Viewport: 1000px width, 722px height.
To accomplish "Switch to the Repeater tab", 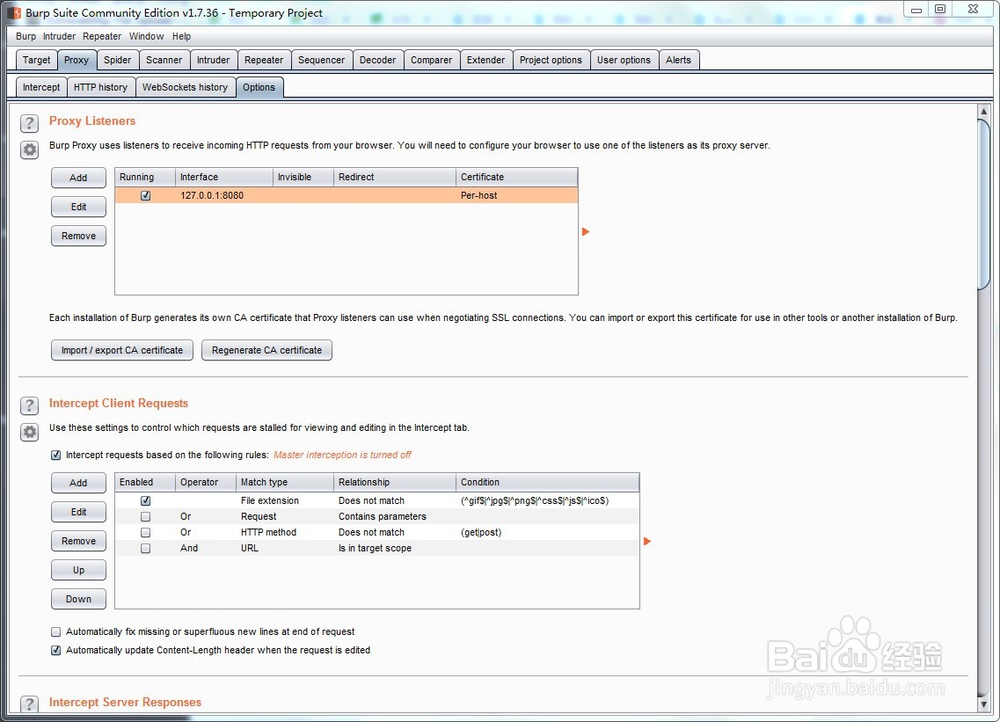I will click(264, 60).
